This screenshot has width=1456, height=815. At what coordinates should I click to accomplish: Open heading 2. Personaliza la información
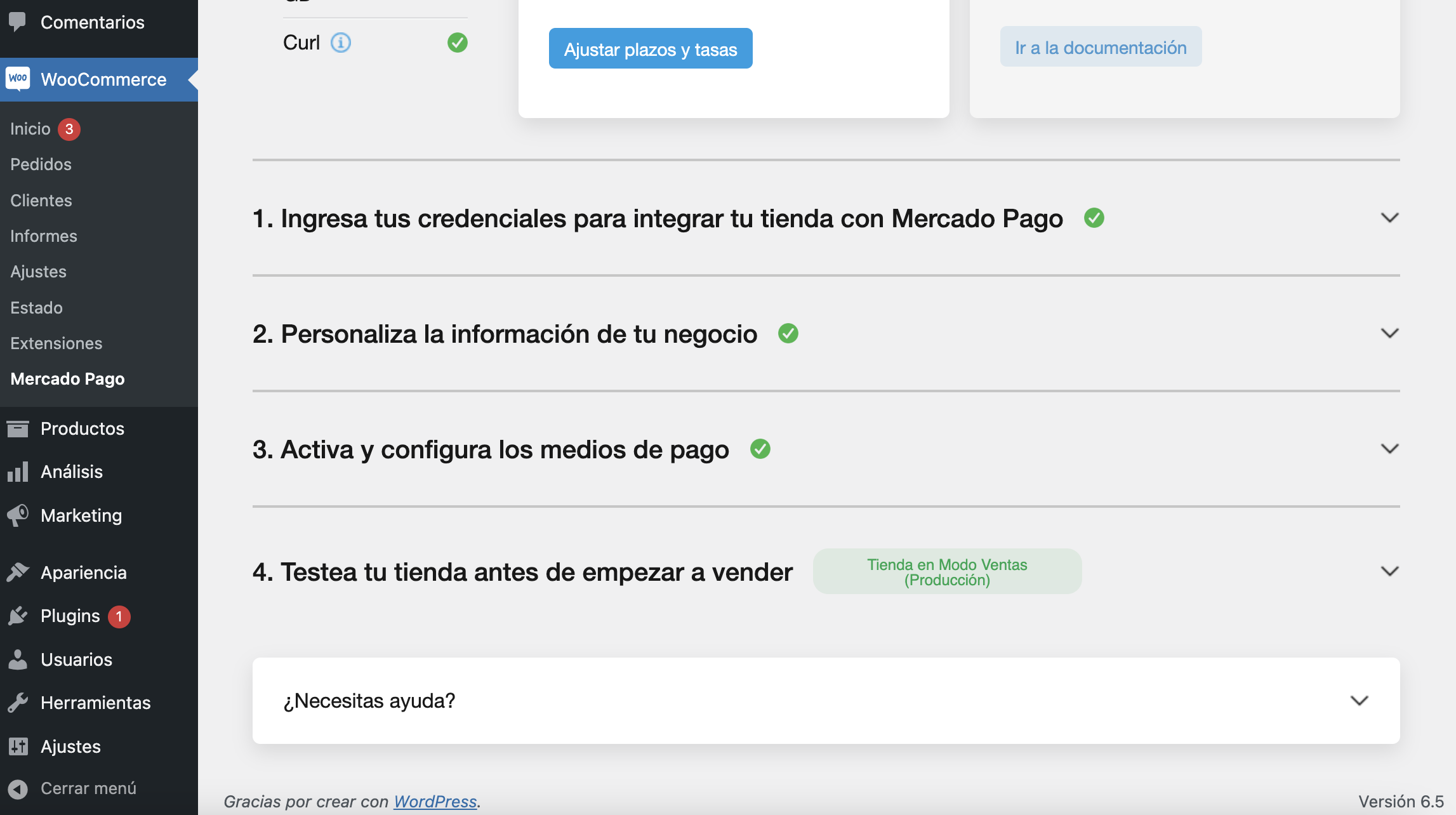click(505, 334)
